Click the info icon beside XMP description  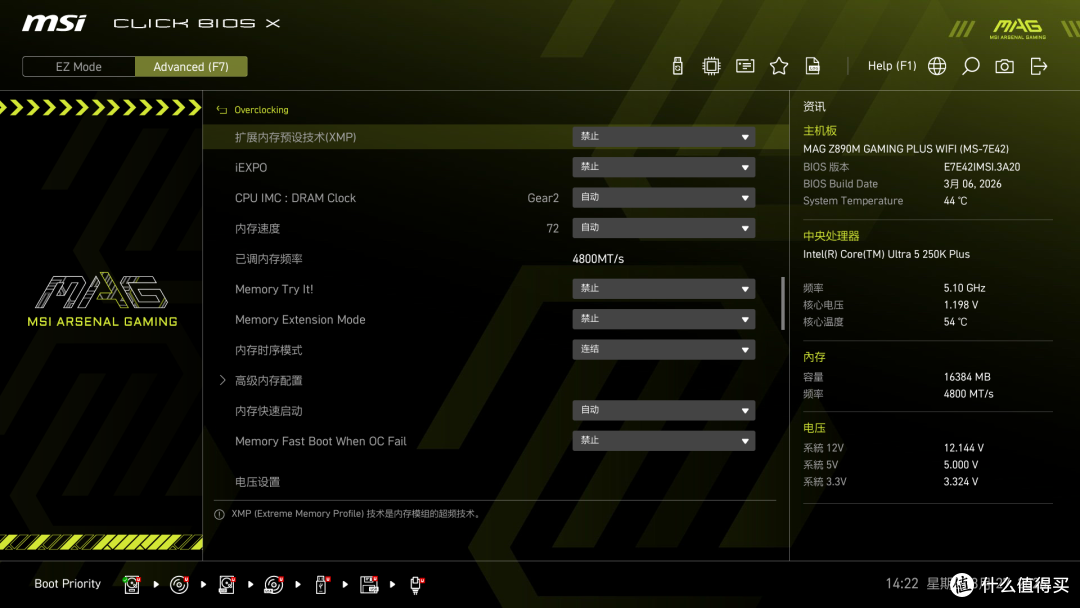coord(219,514)
